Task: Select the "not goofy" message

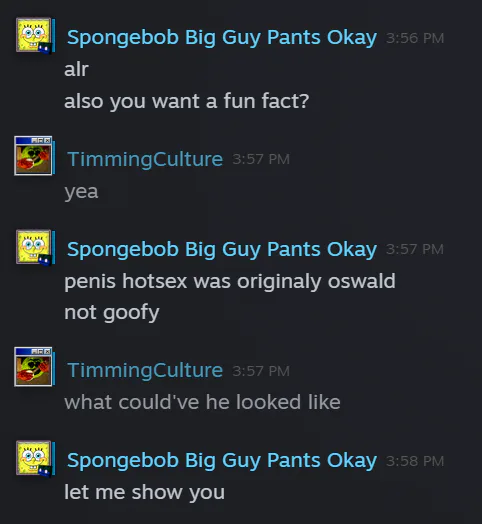Action: (112, 313)
